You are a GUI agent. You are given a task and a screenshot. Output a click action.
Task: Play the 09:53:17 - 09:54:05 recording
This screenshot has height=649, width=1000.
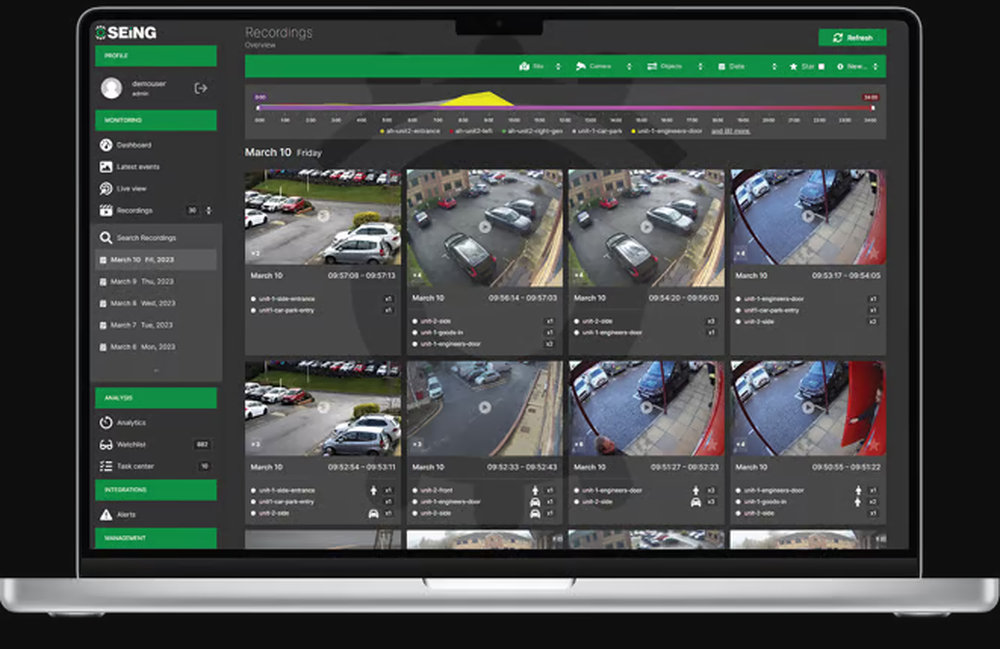pos(808,215)
